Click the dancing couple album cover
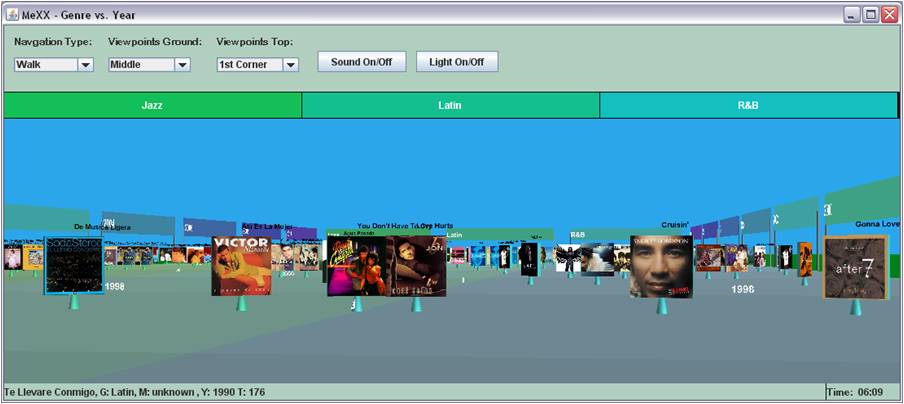The width and height of the screenshot is (904, 404). [357, 266]
